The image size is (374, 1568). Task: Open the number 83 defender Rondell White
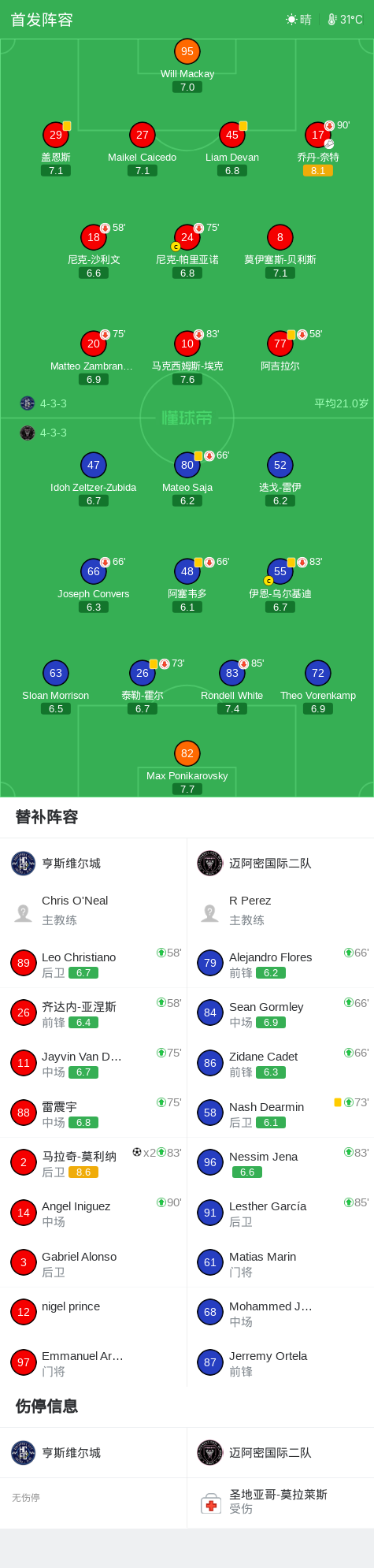(x=232, y=673)
